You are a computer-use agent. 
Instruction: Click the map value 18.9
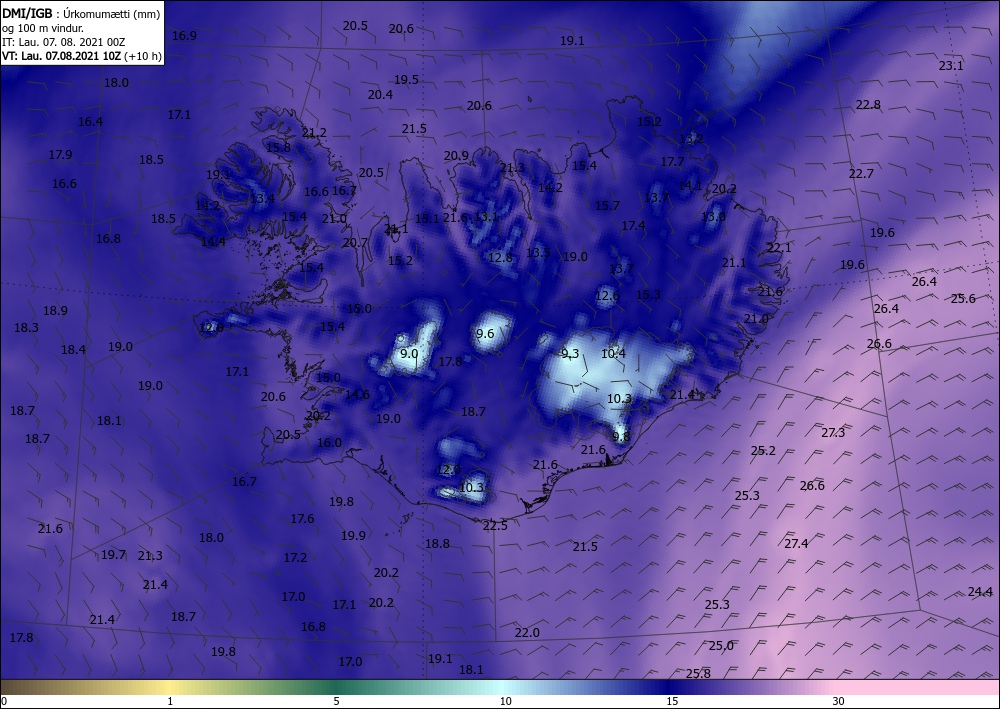pos(55,311)
